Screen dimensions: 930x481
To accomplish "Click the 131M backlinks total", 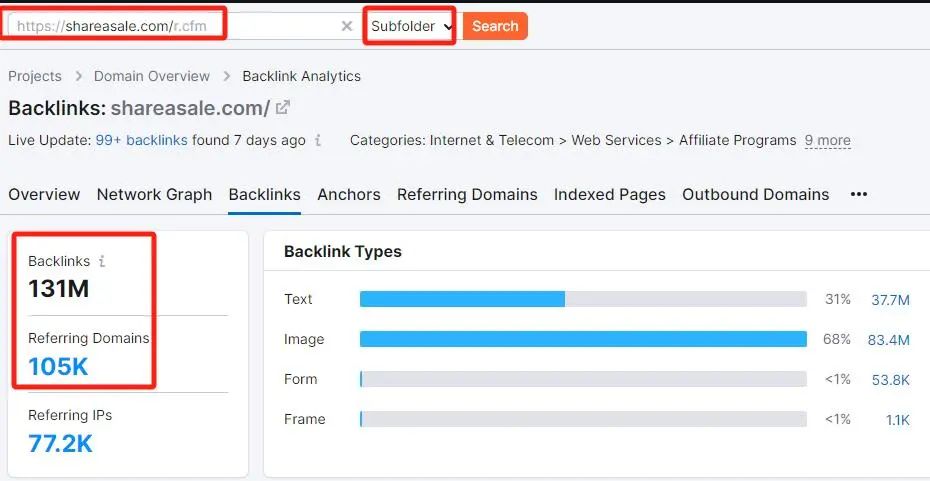I will click(59, 289).
